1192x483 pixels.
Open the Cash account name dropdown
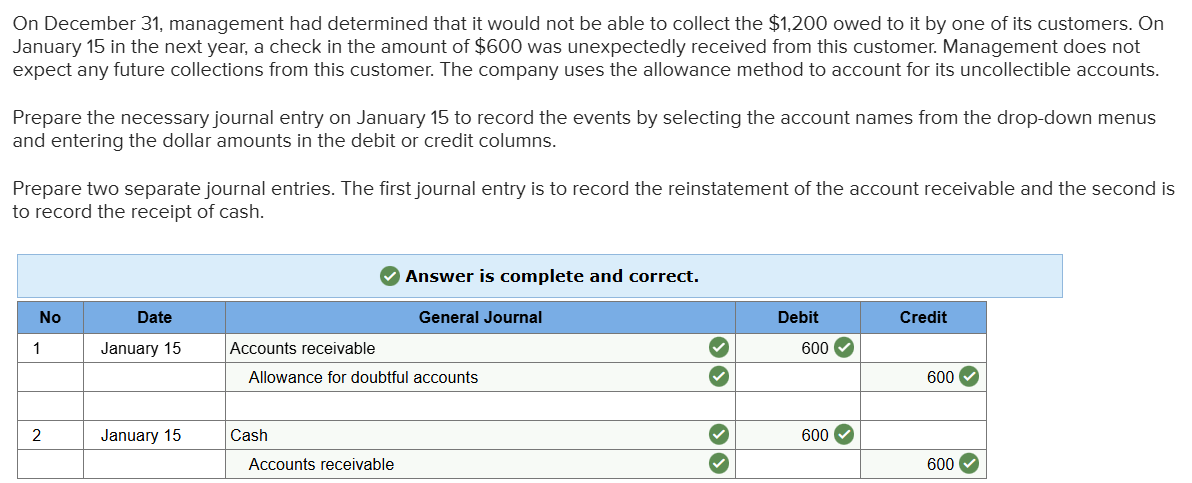pyautogui.click(x=460, y=435)
